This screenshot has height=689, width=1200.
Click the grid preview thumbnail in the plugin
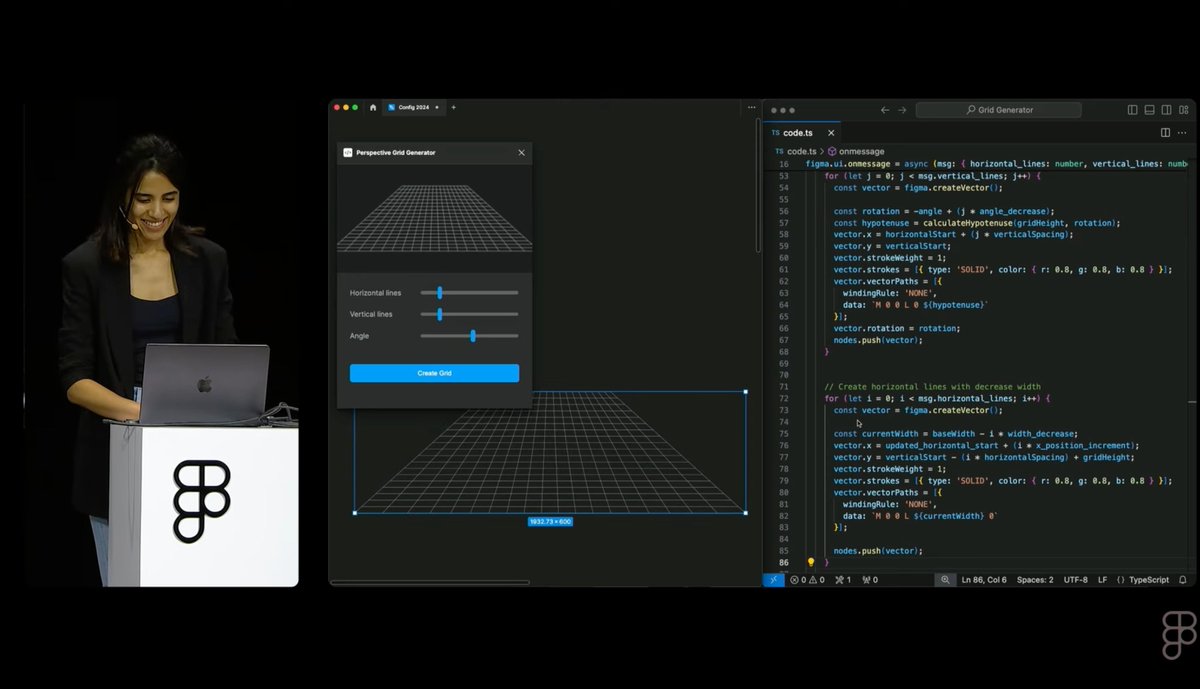[x=434, y=218]
